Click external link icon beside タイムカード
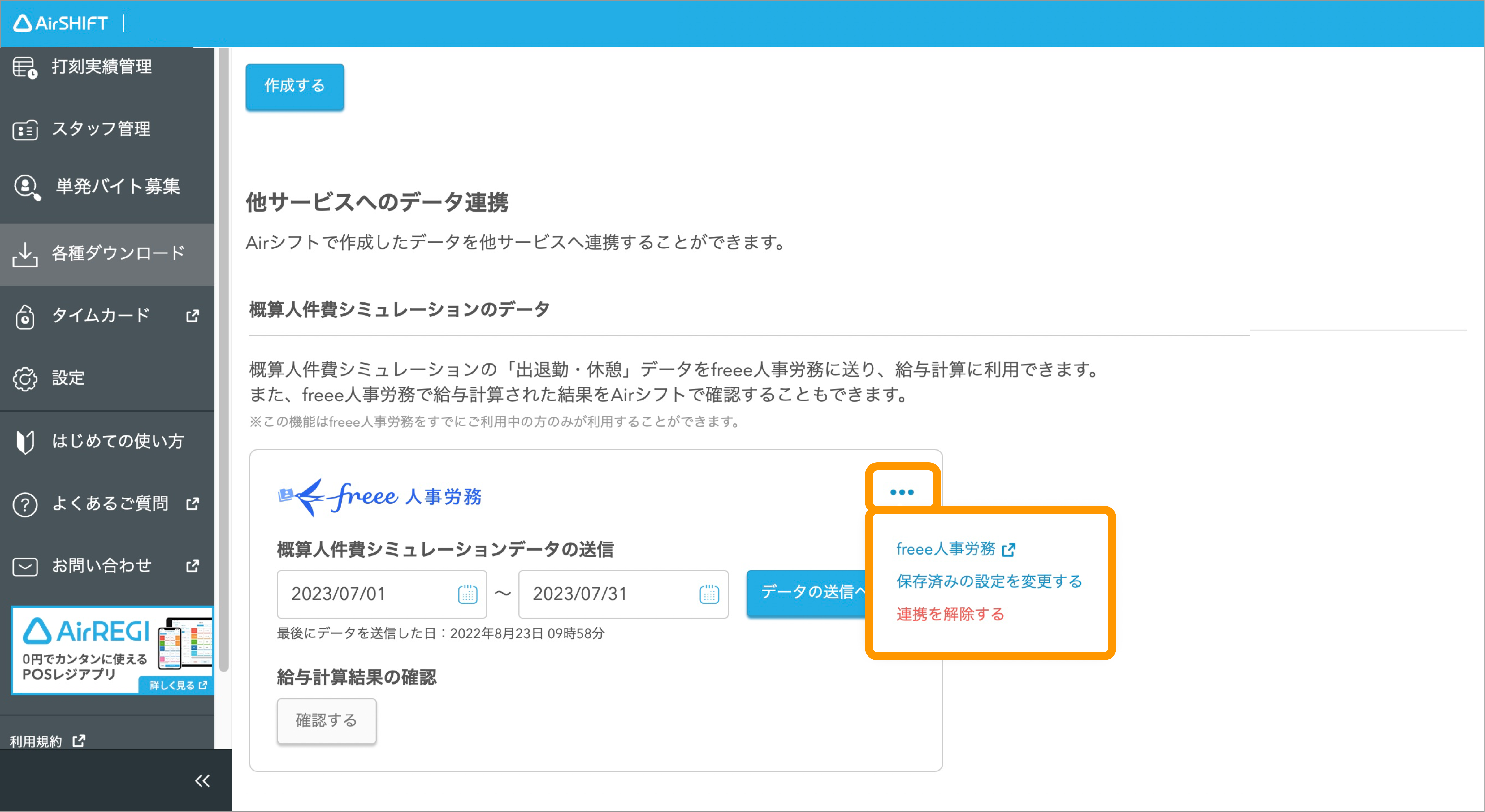This screenshot has width=1485, height=812. 193,316
